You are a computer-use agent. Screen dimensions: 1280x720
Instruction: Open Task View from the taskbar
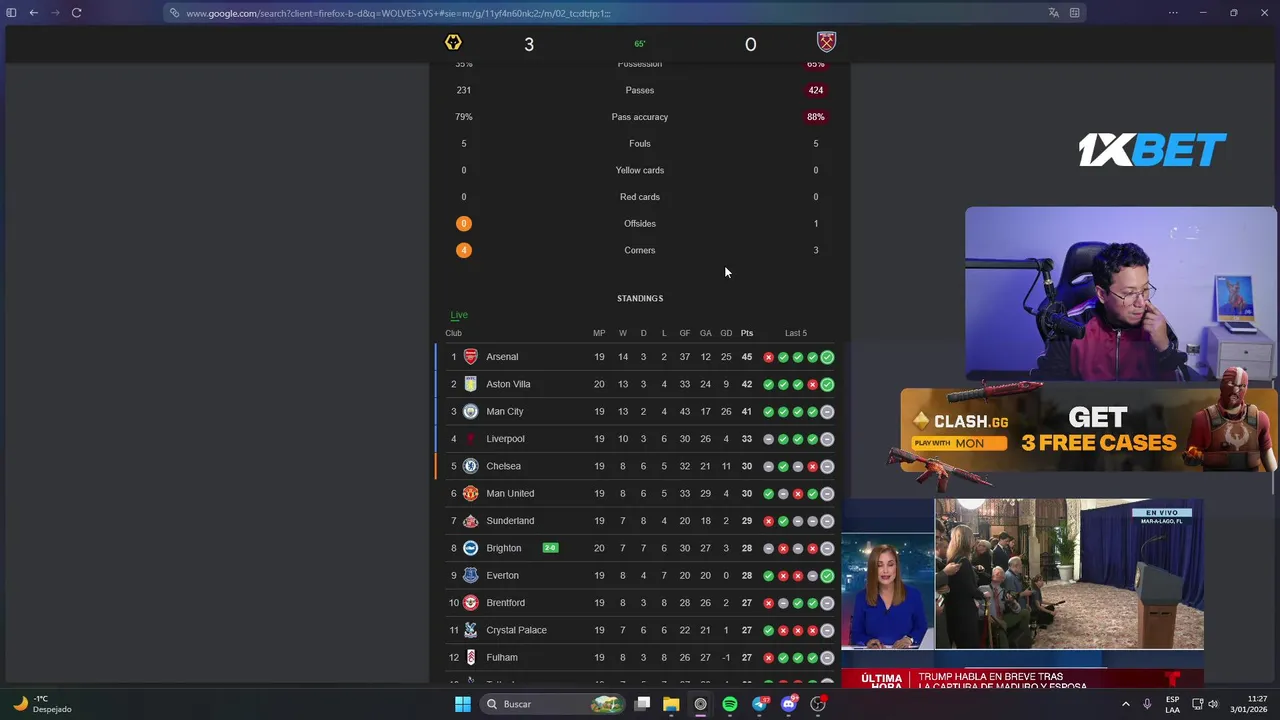[x=643, y=704]
